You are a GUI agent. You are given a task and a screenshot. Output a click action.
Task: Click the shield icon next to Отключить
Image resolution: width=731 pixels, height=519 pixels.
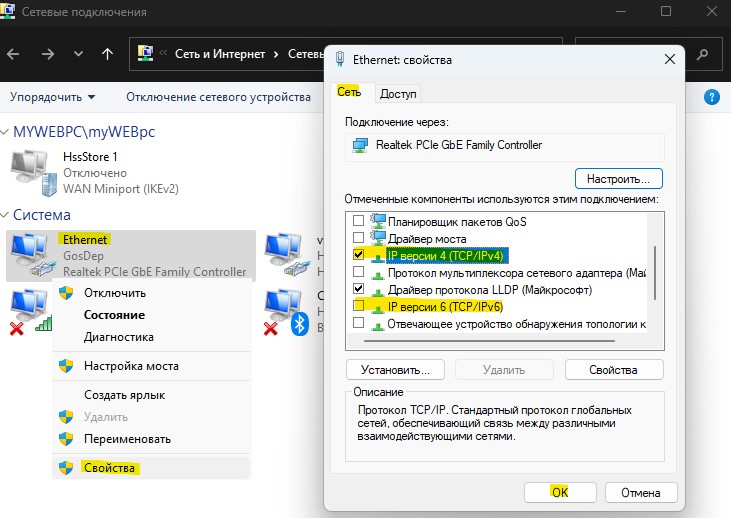[66, 293]
